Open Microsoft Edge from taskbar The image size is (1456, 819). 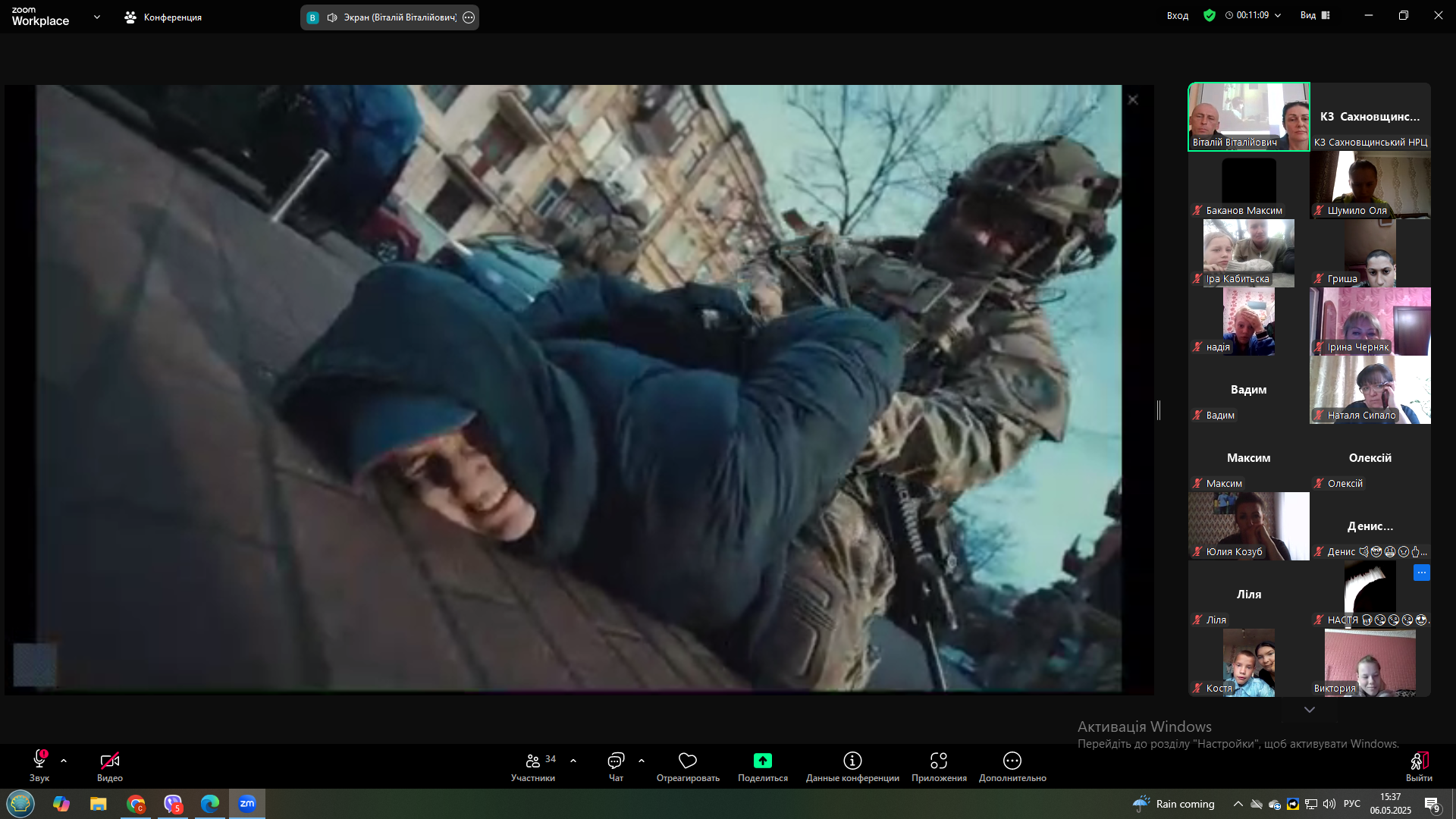[210, 804]
